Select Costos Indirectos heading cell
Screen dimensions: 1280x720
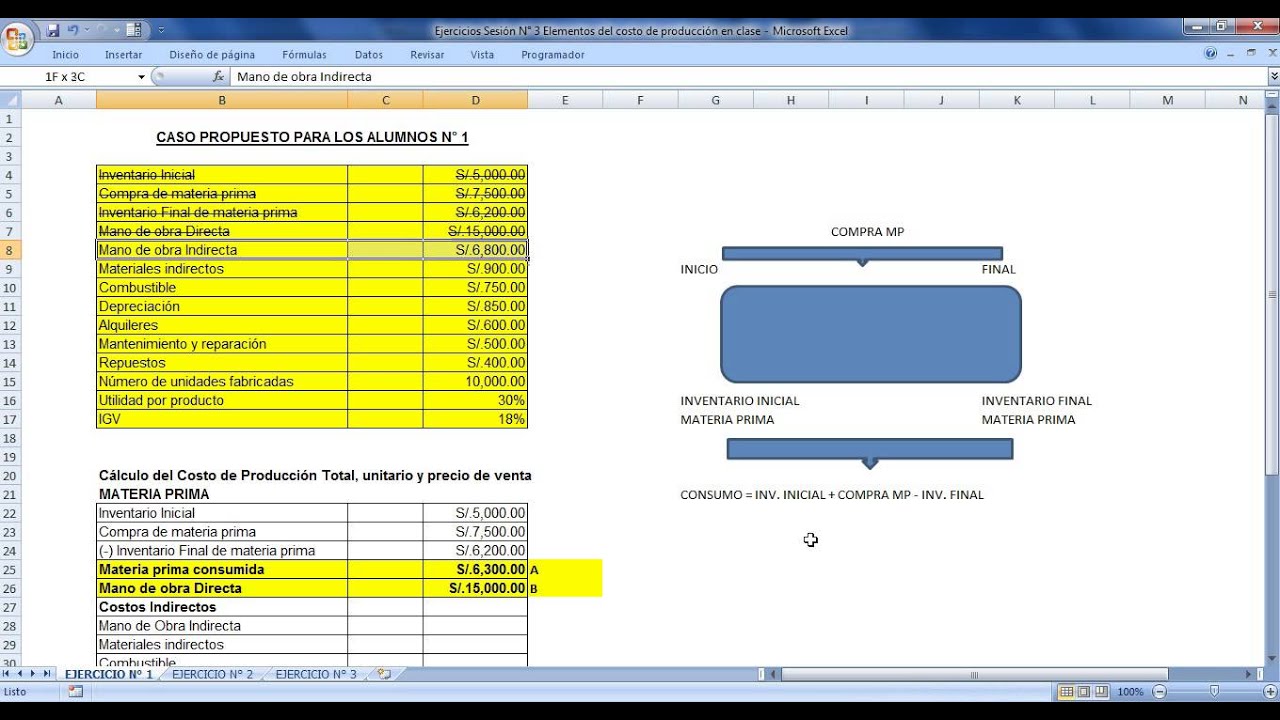[222, 607]
